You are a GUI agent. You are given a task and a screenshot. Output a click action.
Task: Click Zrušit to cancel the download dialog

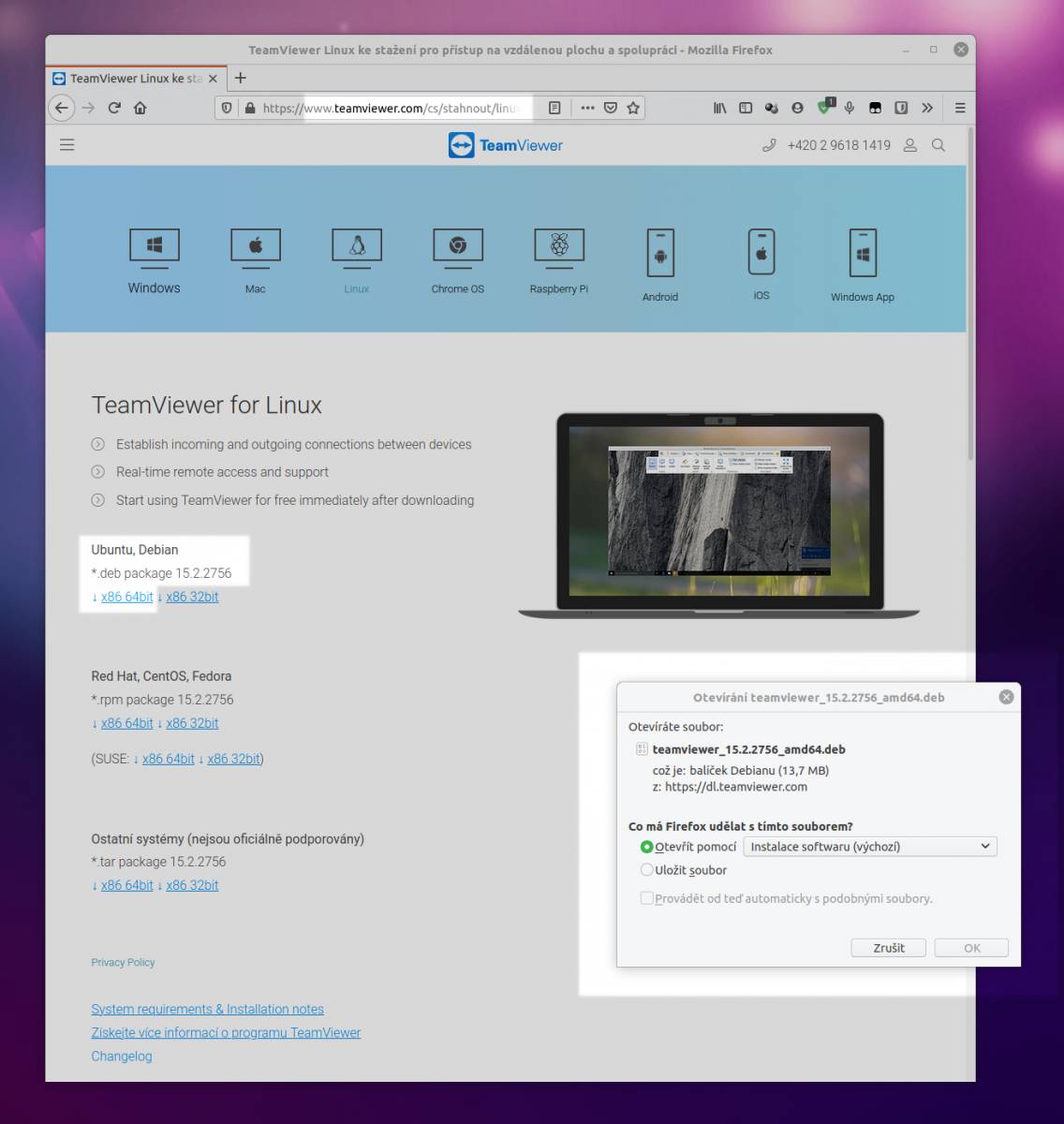[x=889, y=948]
